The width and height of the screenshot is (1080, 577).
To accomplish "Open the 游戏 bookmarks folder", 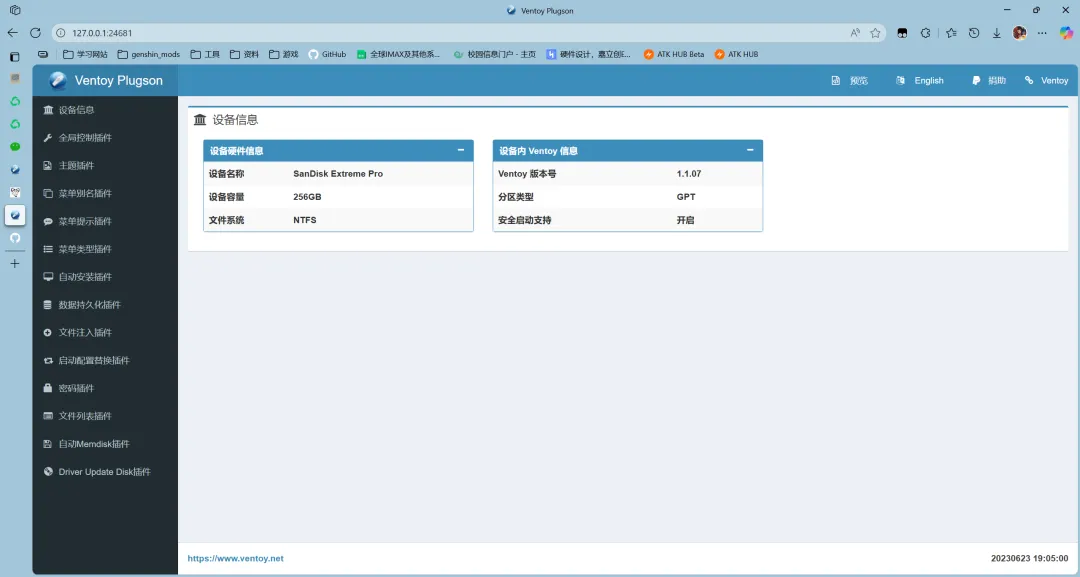I will (284, 54).
